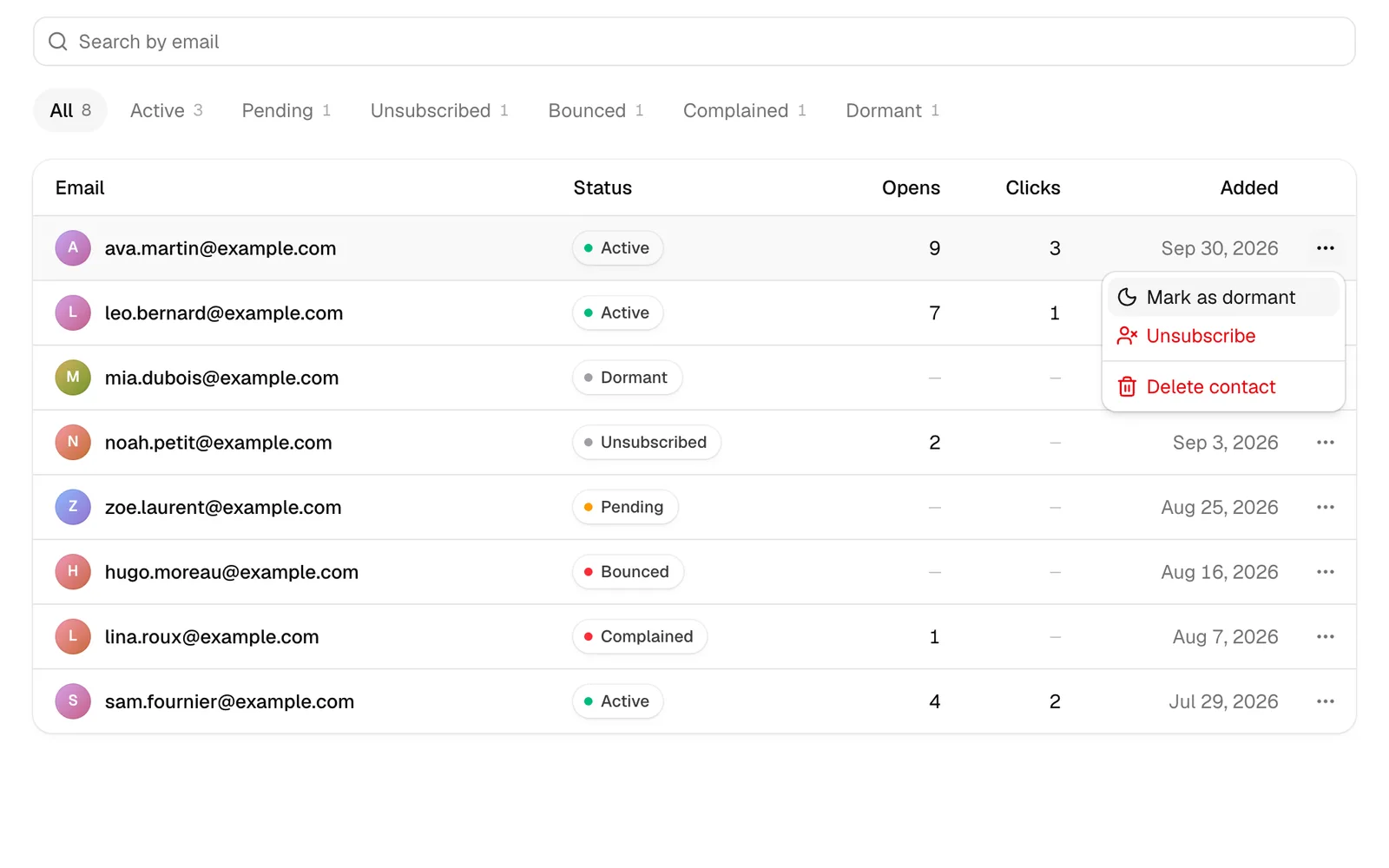Open the Unsubscribed tab

click(x=439, y=110)
